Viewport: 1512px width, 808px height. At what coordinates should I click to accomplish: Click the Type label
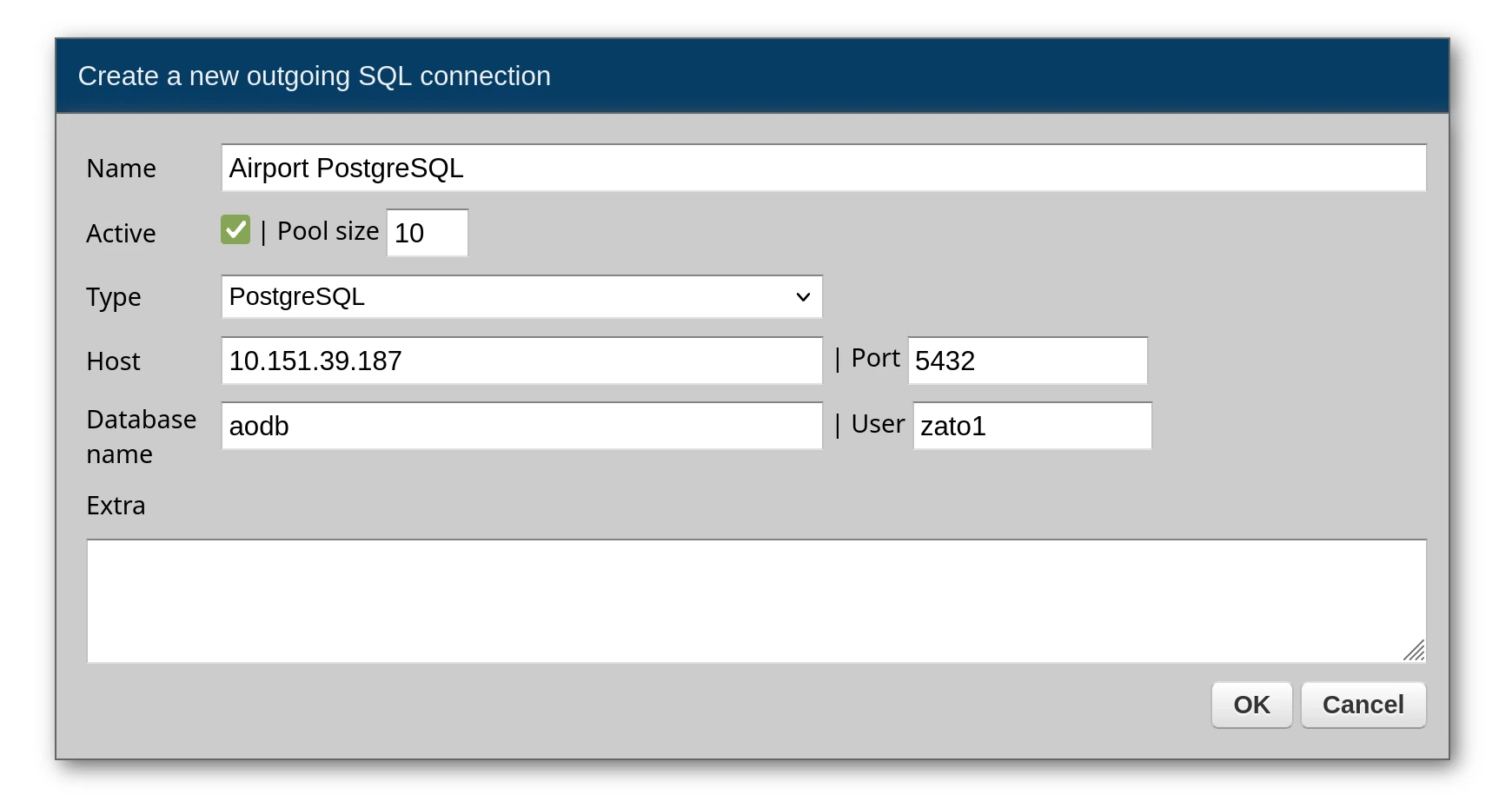pyautogui.click(x=113, y=297)
